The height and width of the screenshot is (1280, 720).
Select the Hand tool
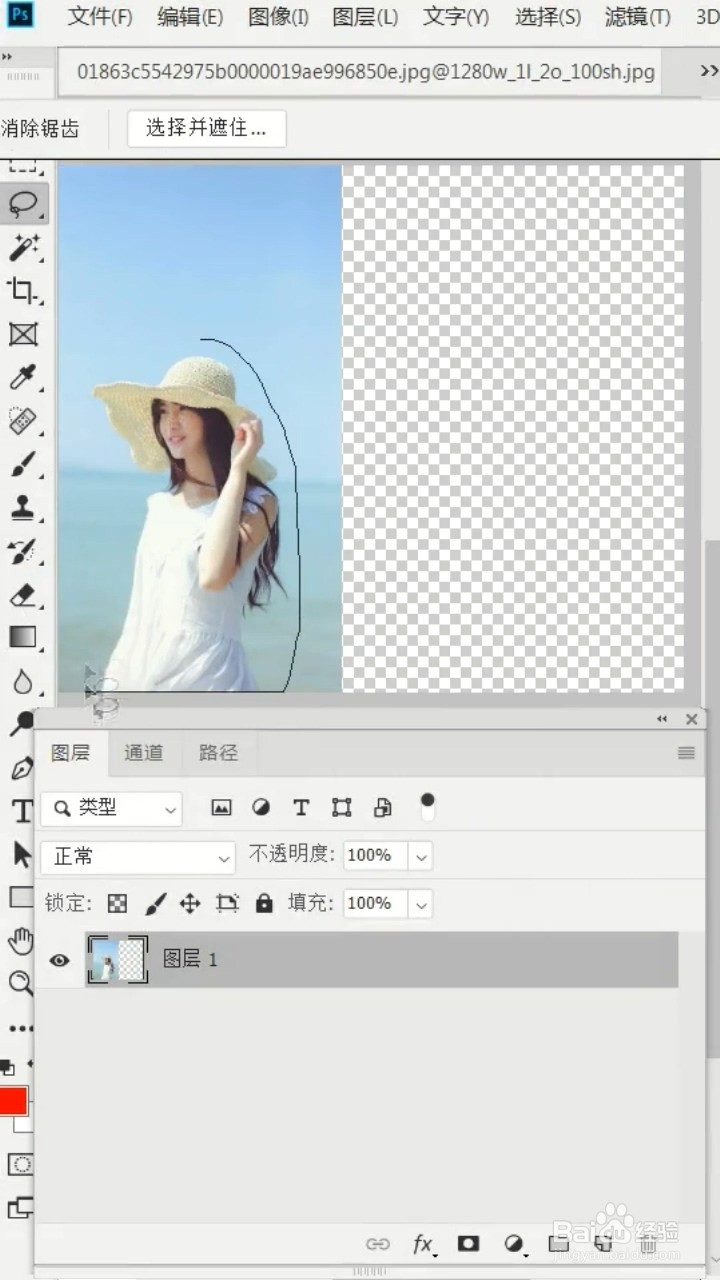tap(20, 940)
